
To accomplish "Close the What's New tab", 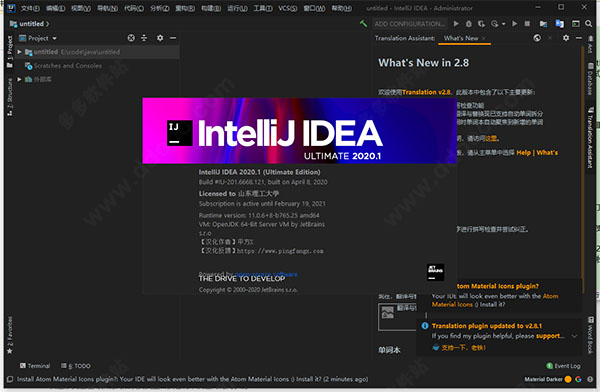I will point(484,38).
